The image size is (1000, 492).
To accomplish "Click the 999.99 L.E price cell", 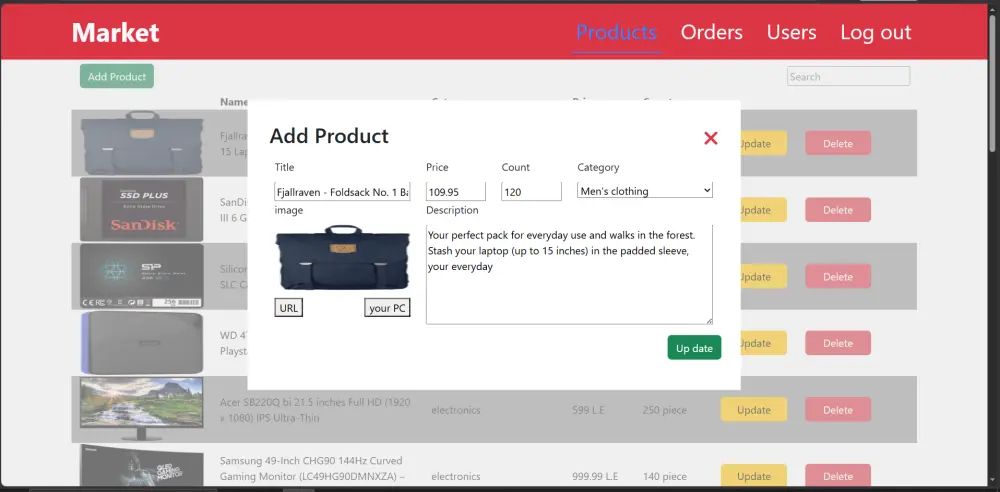I will (x=595, y=477).
